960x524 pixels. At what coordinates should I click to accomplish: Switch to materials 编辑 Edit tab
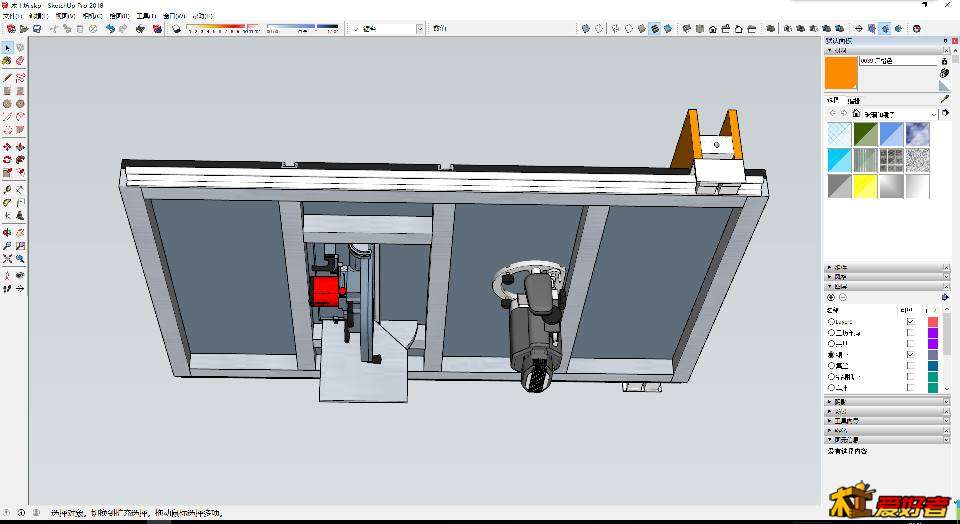pyautogui.click(x=853, y=100)
